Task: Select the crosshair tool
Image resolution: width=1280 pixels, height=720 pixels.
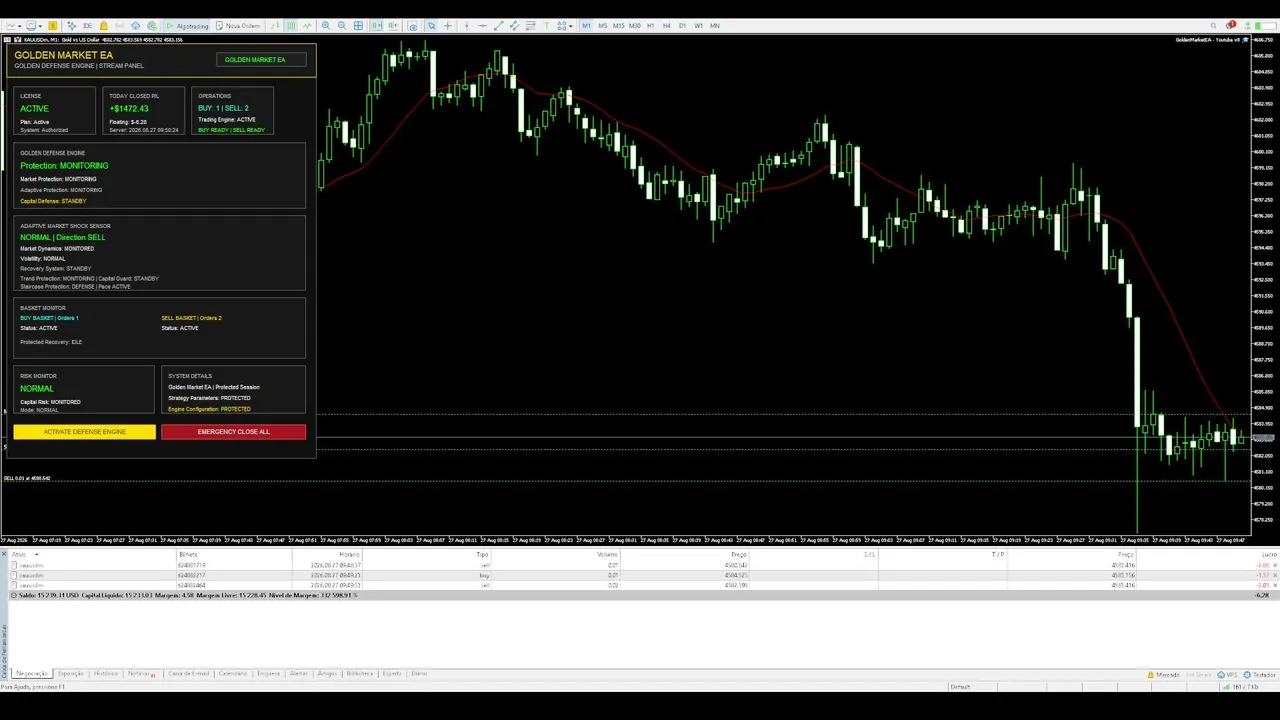Action: tap(447, 26)
